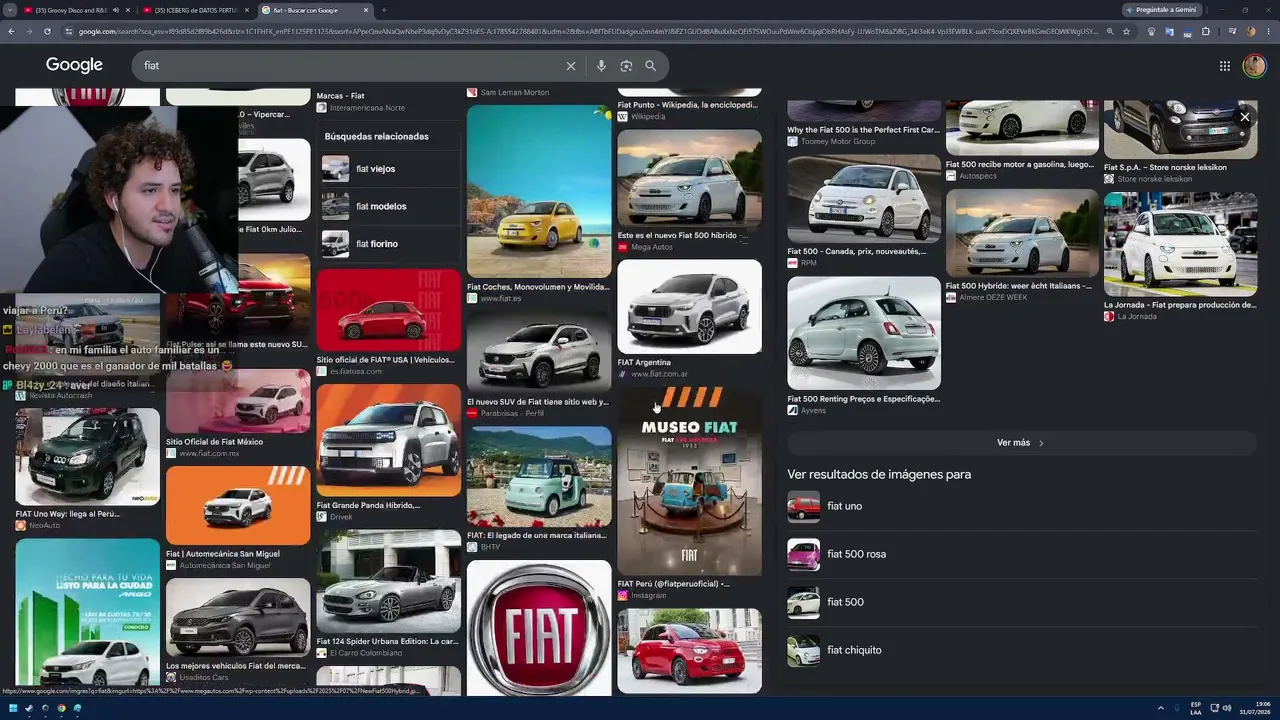Open volume control in system tray

click(x=1228, y=709)
